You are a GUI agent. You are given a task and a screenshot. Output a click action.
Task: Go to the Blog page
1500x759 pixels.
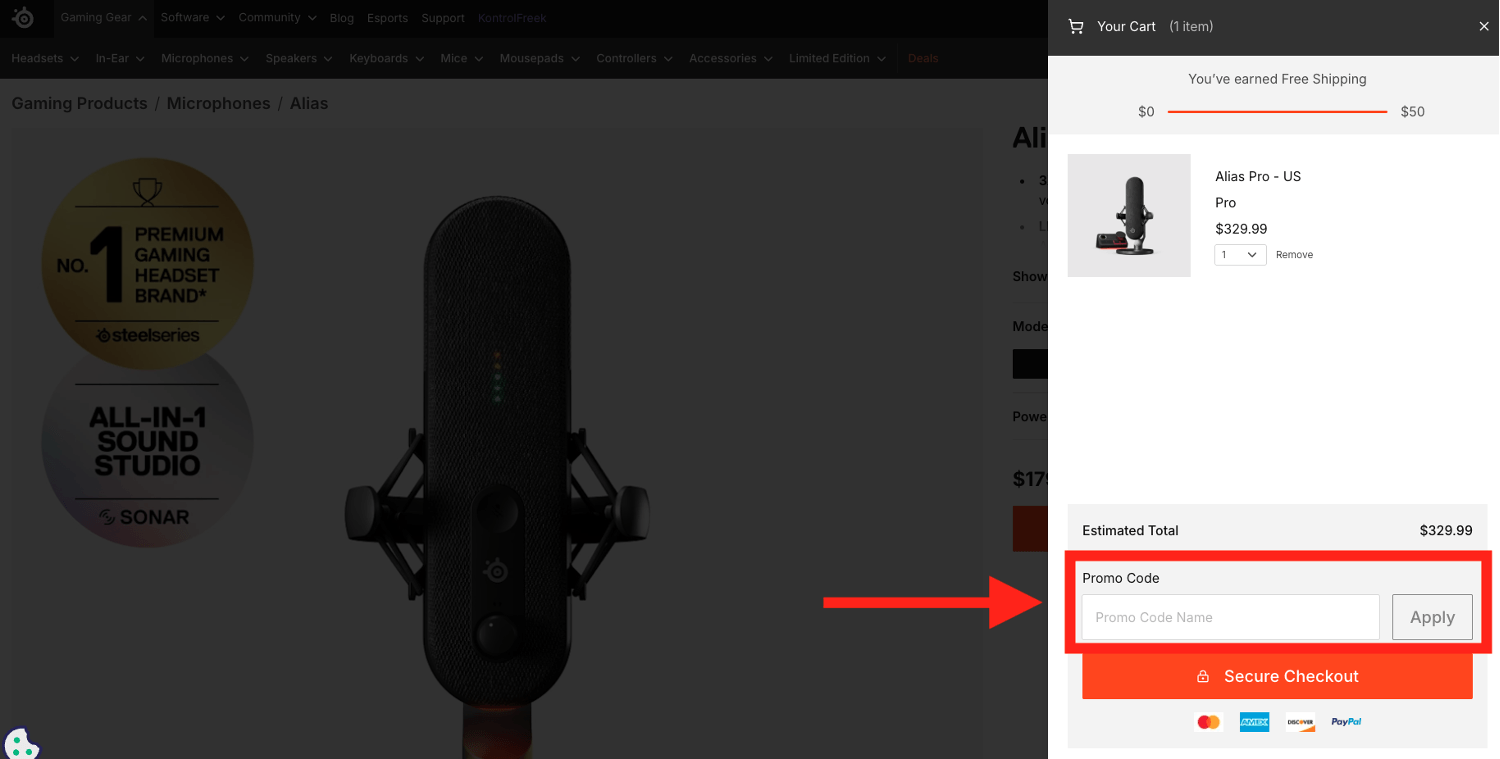342,18
